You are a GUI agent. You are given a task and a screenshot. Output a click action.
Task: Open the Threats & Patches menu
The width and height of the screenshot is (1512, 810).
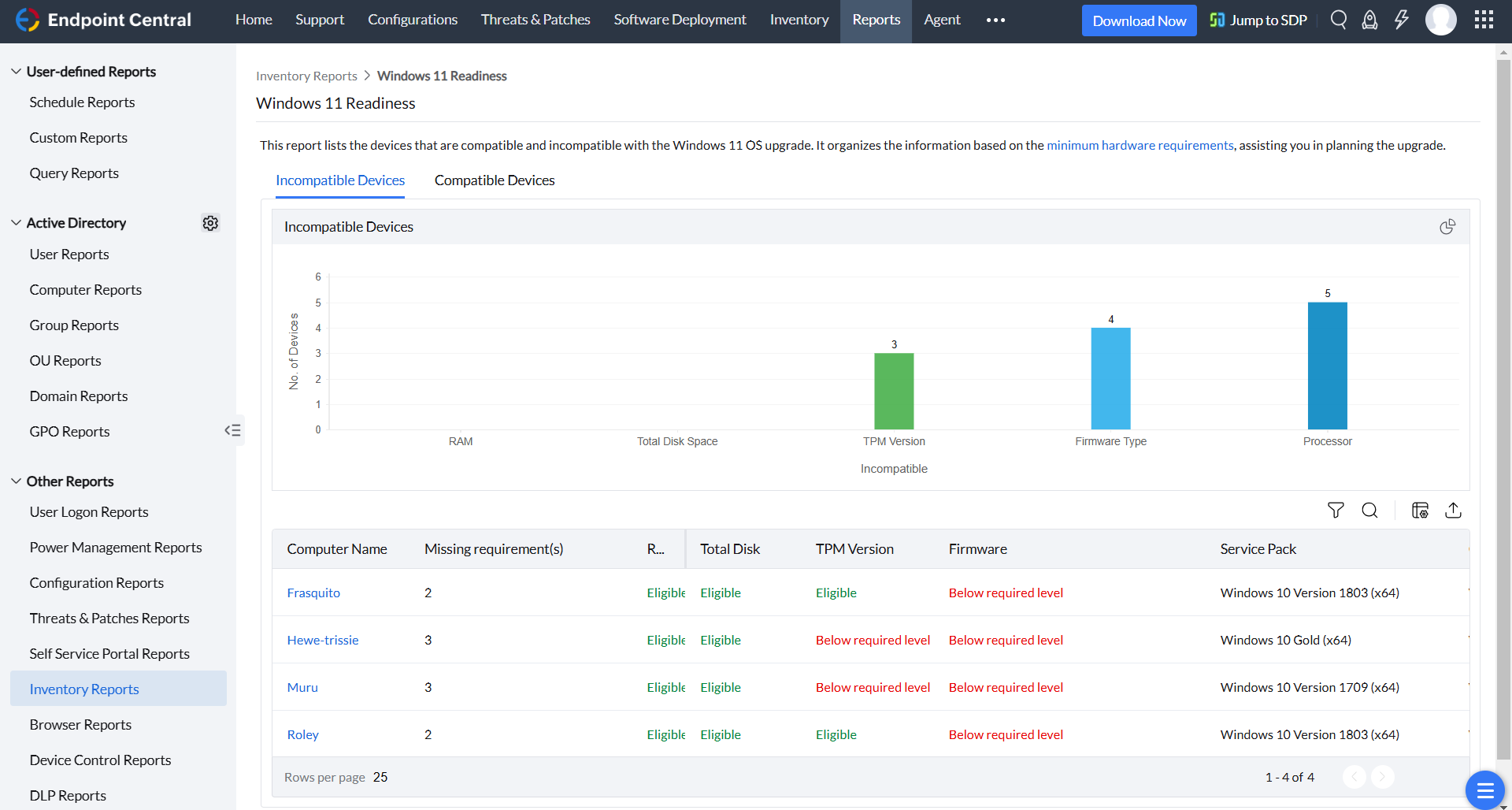click(535, 20)
